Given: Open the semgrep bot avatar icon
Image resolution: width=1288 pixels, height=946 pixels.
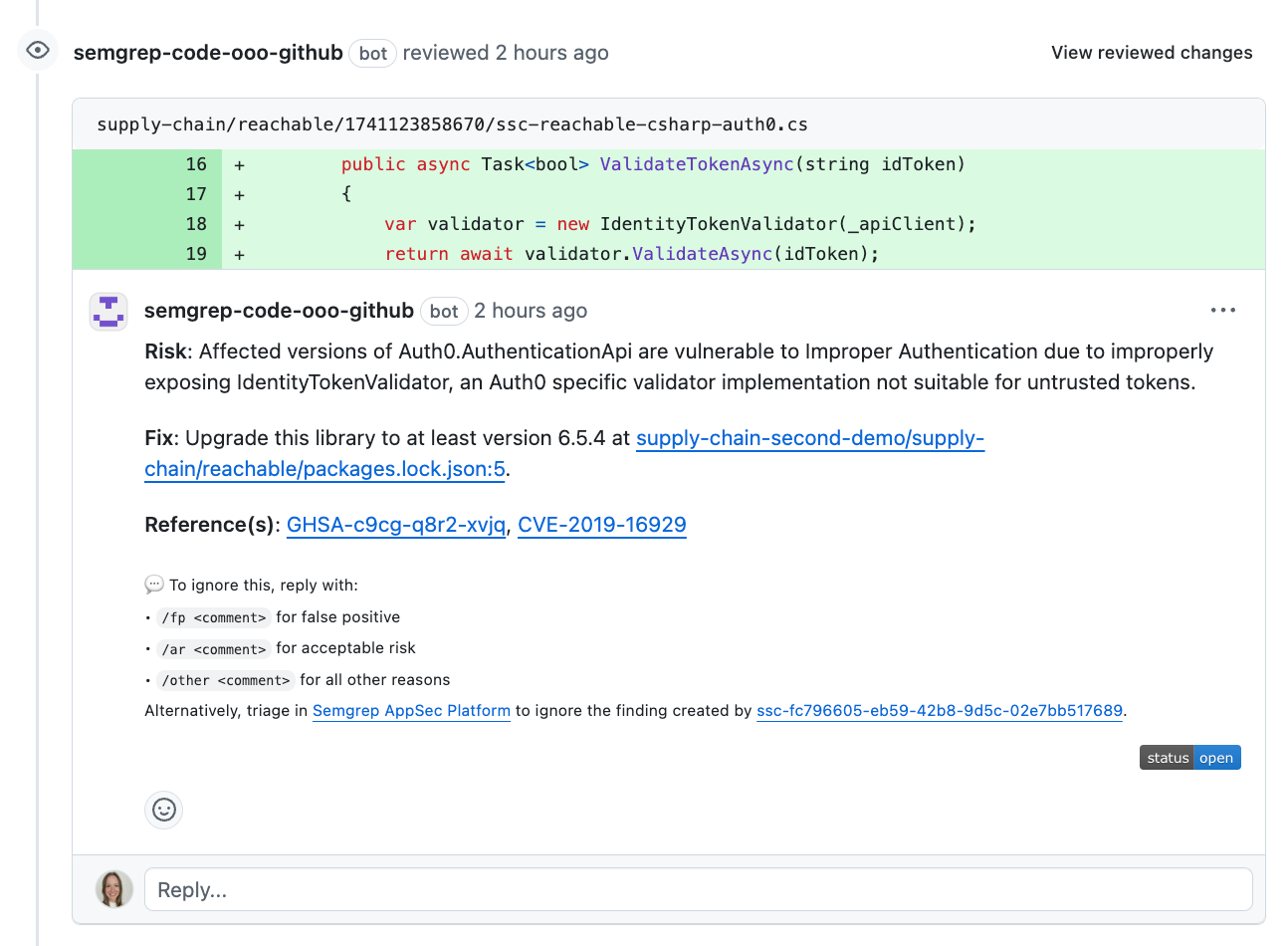Looking at the screenshot, I should coord(107,311).
